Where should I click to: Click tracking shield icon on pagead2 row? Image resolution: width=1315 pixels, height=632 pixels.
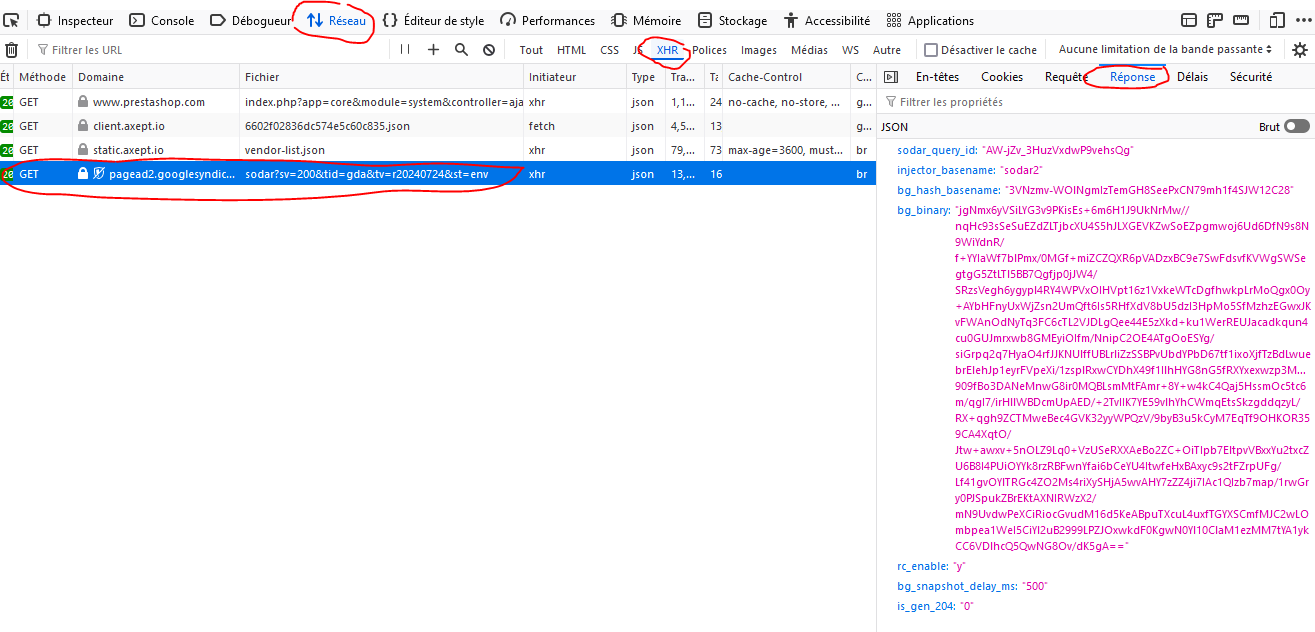click(99, 174)
